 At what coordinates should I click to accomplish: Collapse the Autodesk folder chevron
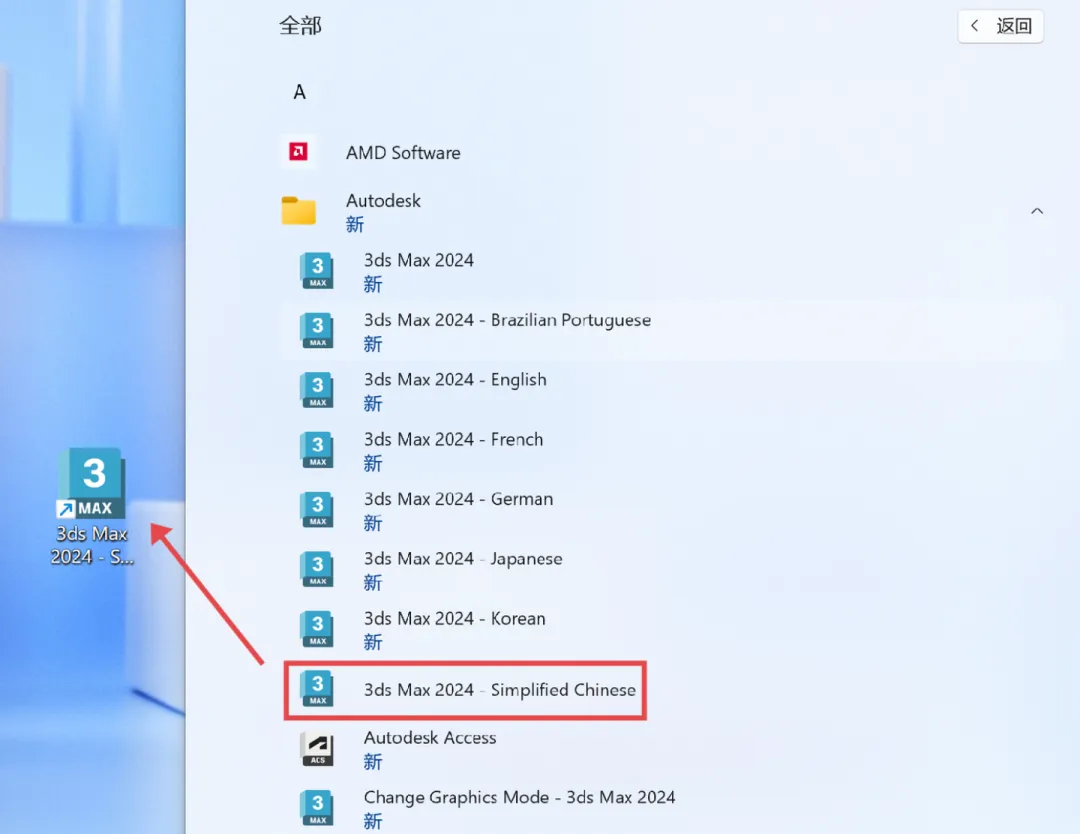coord(1037,211)
